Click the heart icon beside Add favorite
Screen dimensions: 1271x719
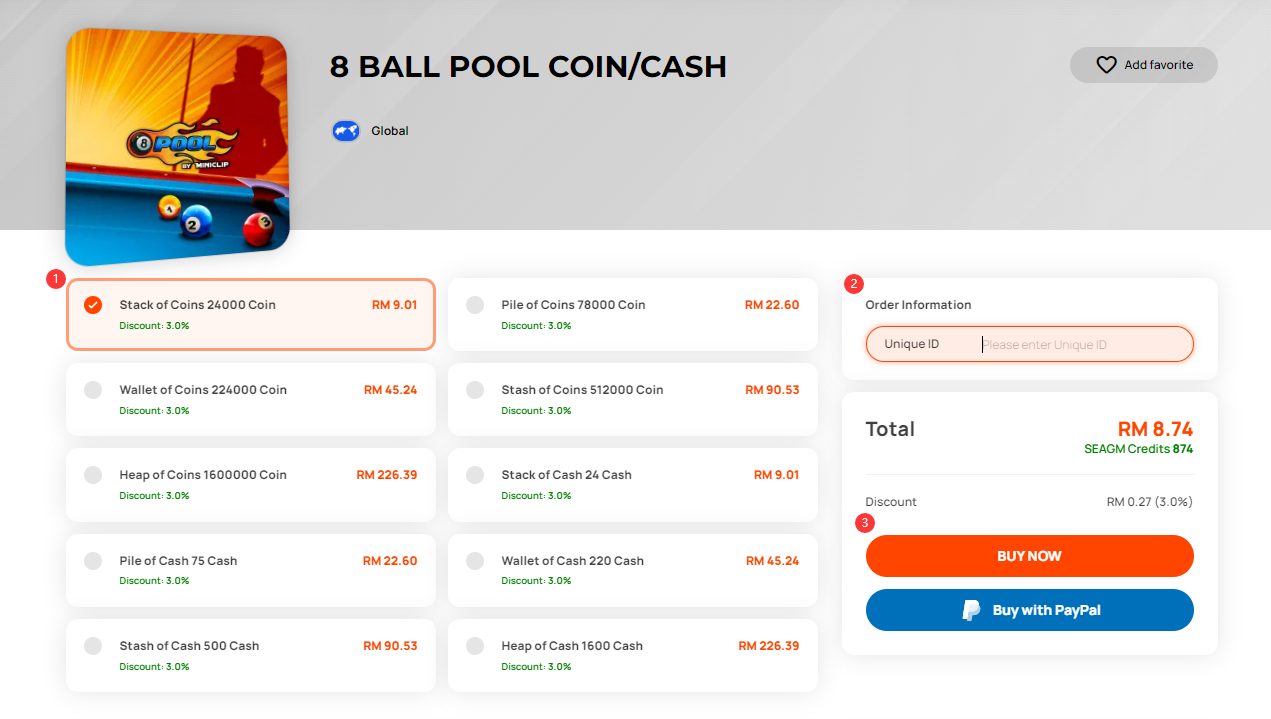click(1106, 65)
